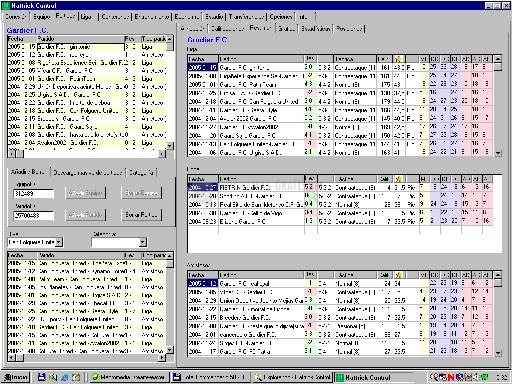Viewport: 512px width, 384px height.
Task: Click the red N icon in system tray
Action: click(451, 377)
